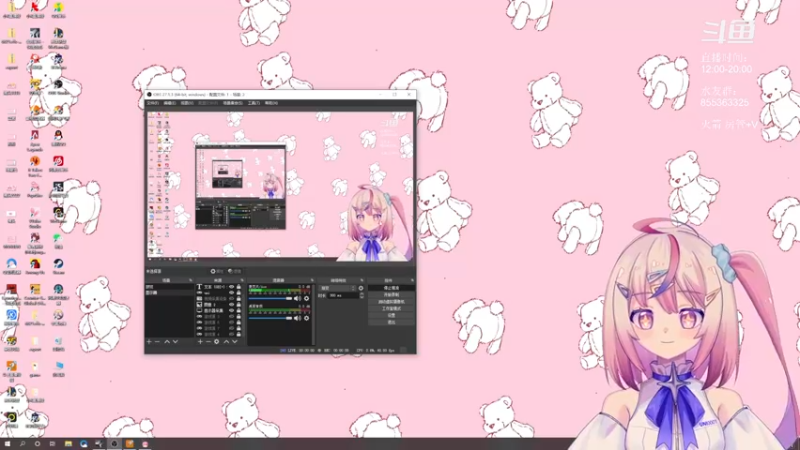Click the OBS preview canvas
The width and height of the screenshot is (800, 450).
[x=281, y=186]
